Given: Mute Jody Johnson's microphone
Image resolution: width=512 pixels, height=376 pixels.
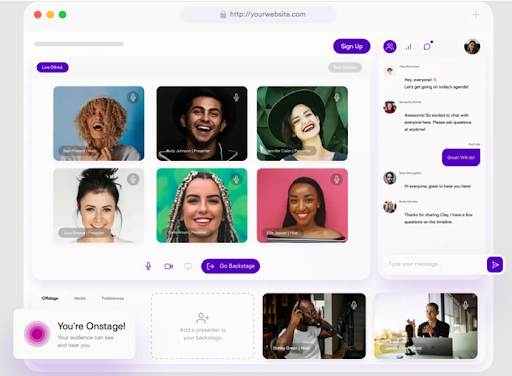Looking at the screenshot, I should click(236, 97).
